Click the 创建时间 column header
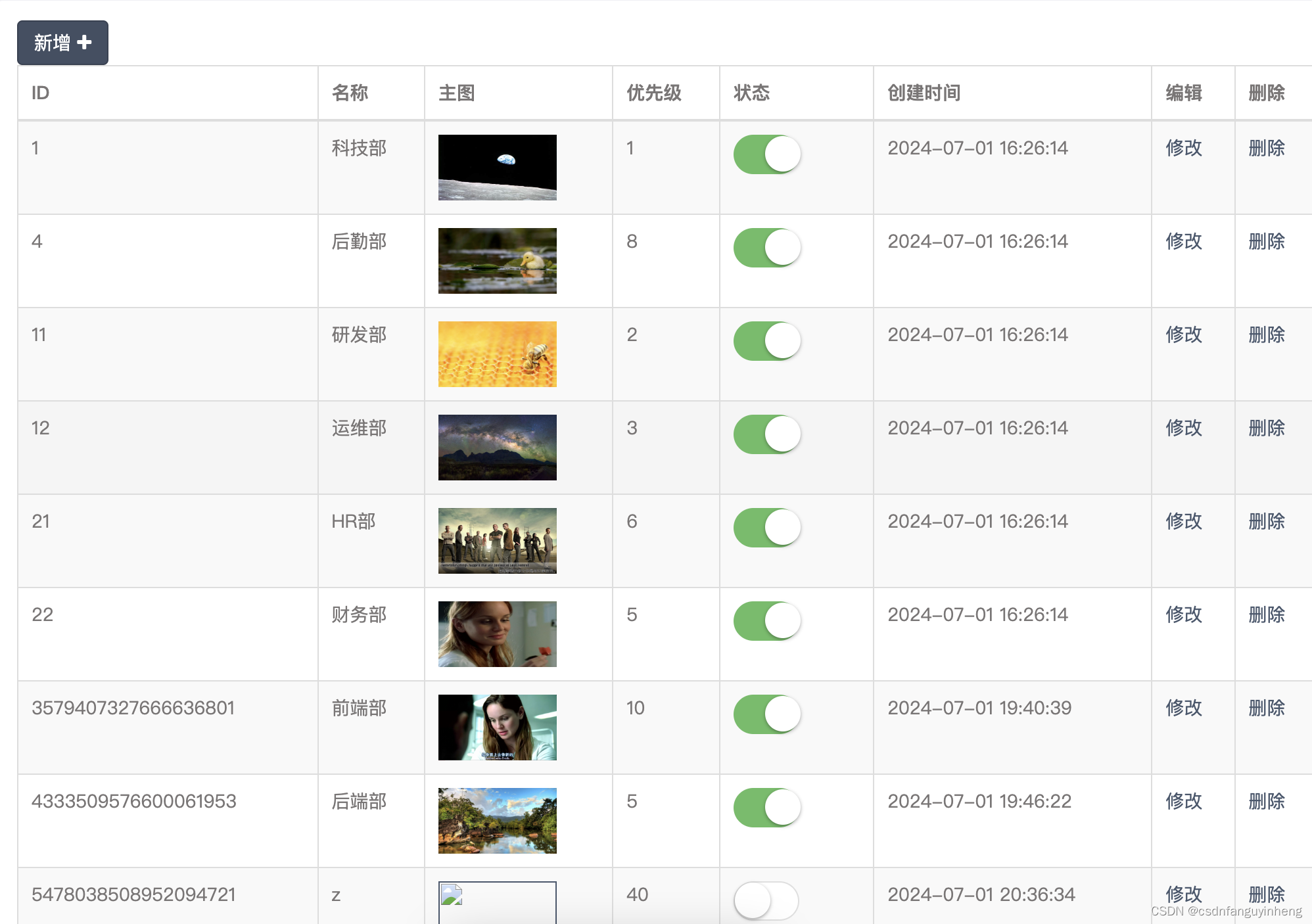The image size is (1312, 924). point(924,93)
